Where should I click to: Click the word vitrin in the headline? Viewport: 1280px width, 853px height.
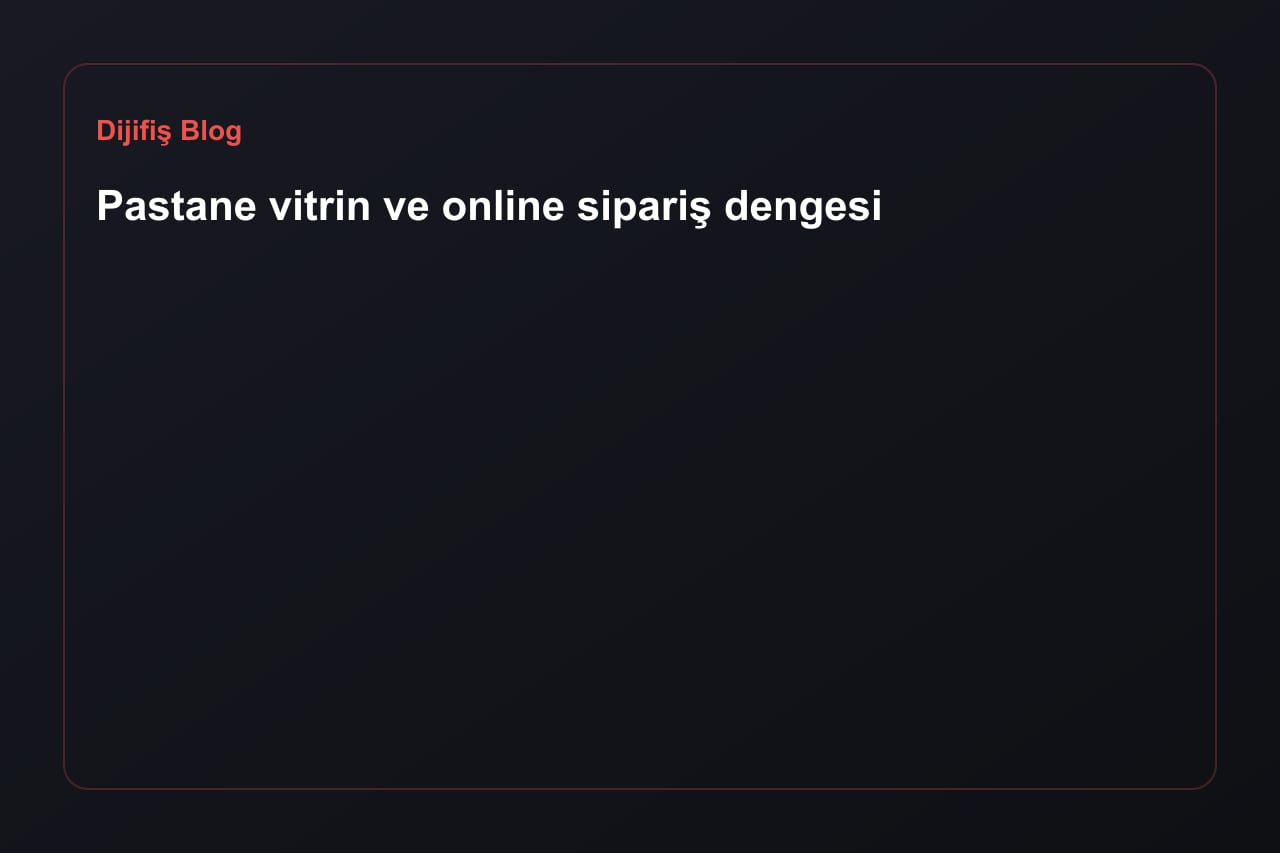315,206
